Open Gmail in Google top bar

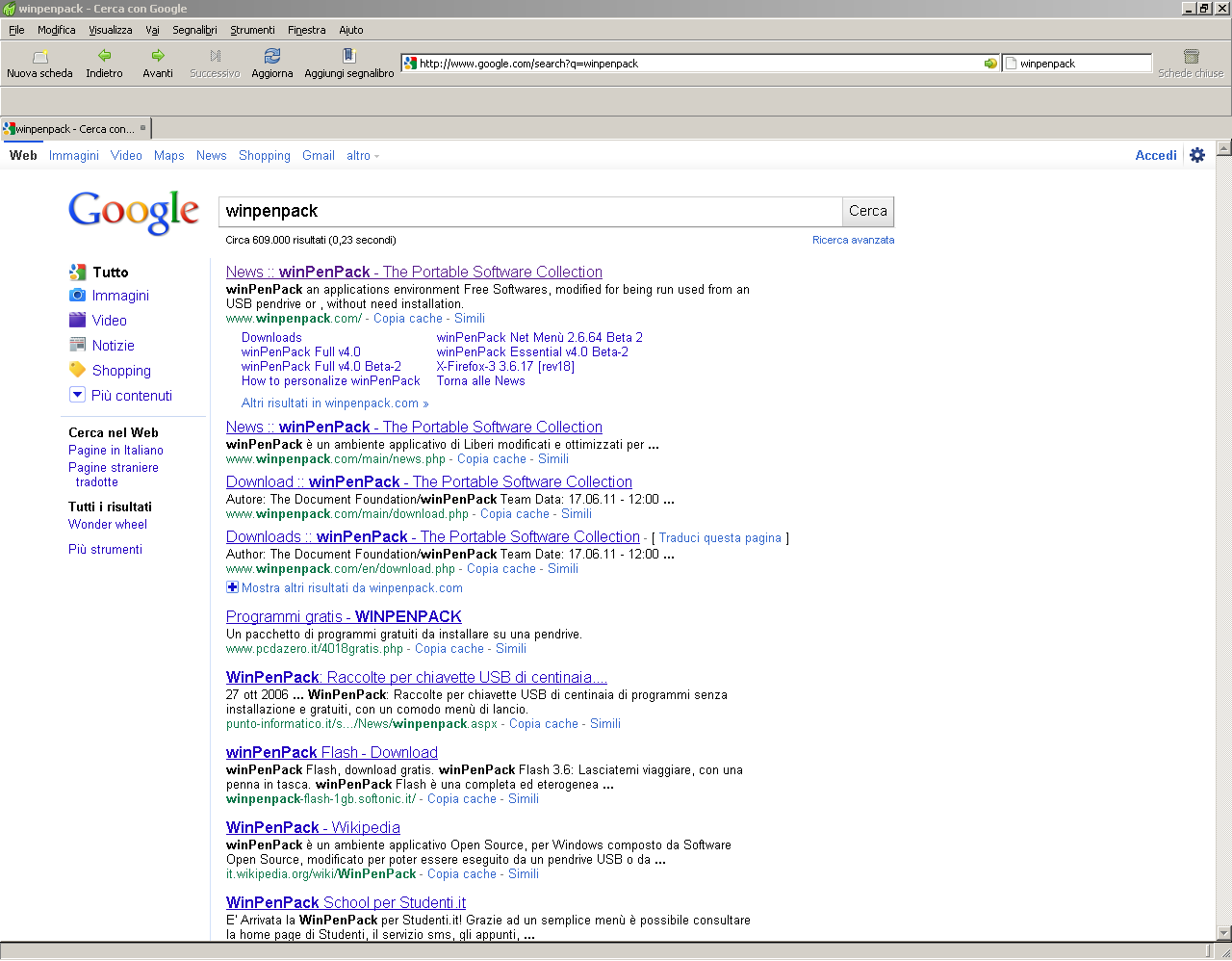coord(319,156)
